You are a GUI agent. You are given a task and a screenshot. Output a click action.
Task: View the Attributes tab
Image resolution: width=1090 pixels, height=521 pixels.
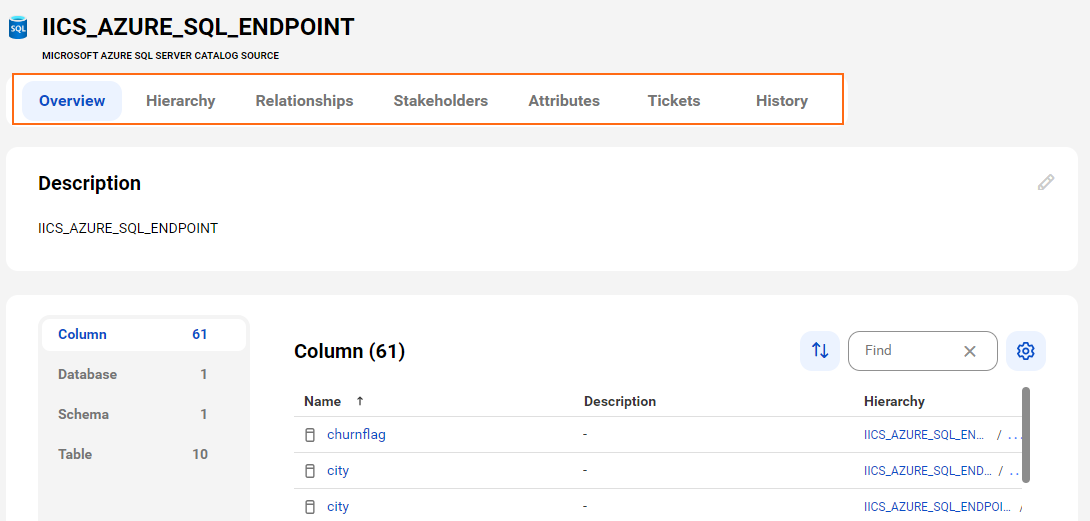pyautogui.click(x=564, y=101)
